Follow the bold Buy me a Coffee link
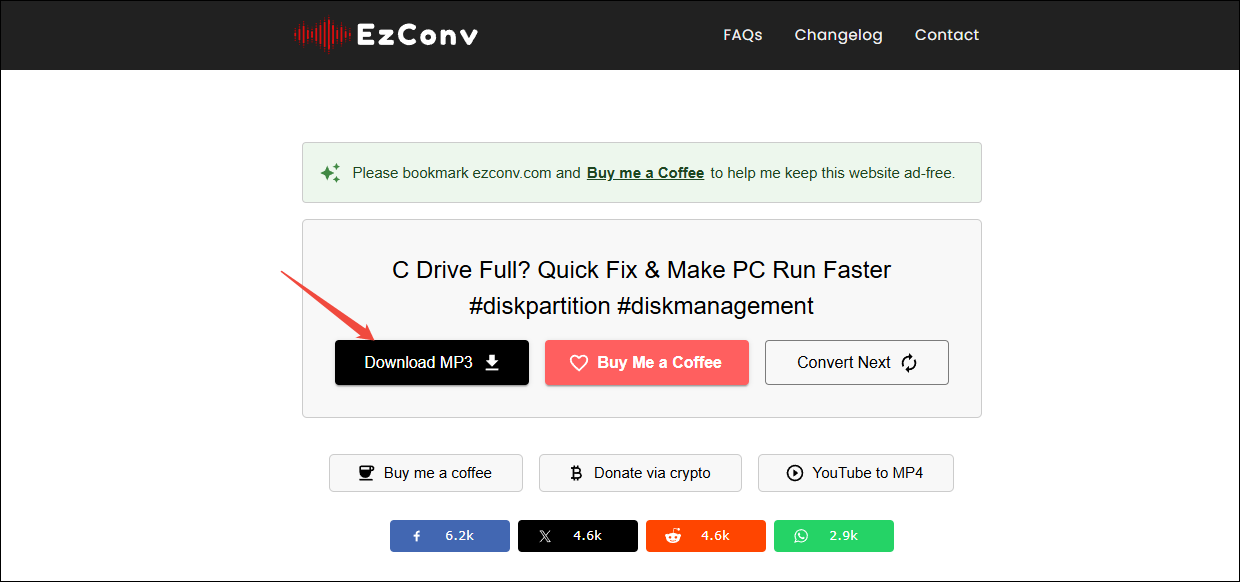 [x=645, y=173]
